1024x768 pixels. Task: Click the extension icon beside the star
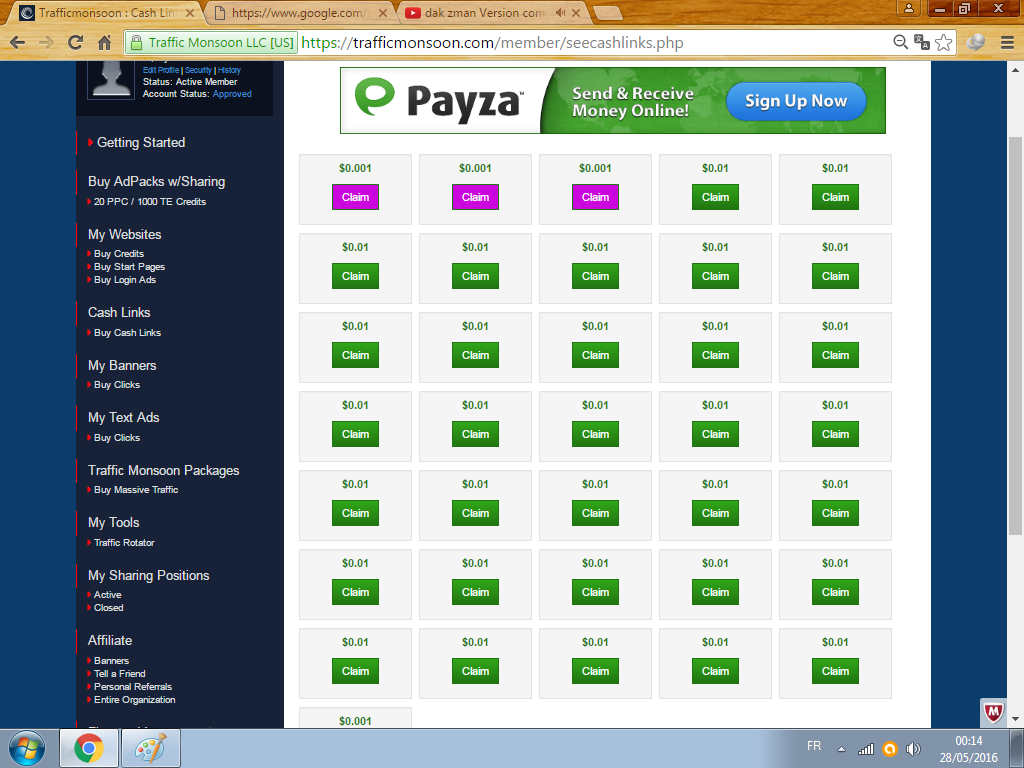pyautogui.click(x=976, y=42)
